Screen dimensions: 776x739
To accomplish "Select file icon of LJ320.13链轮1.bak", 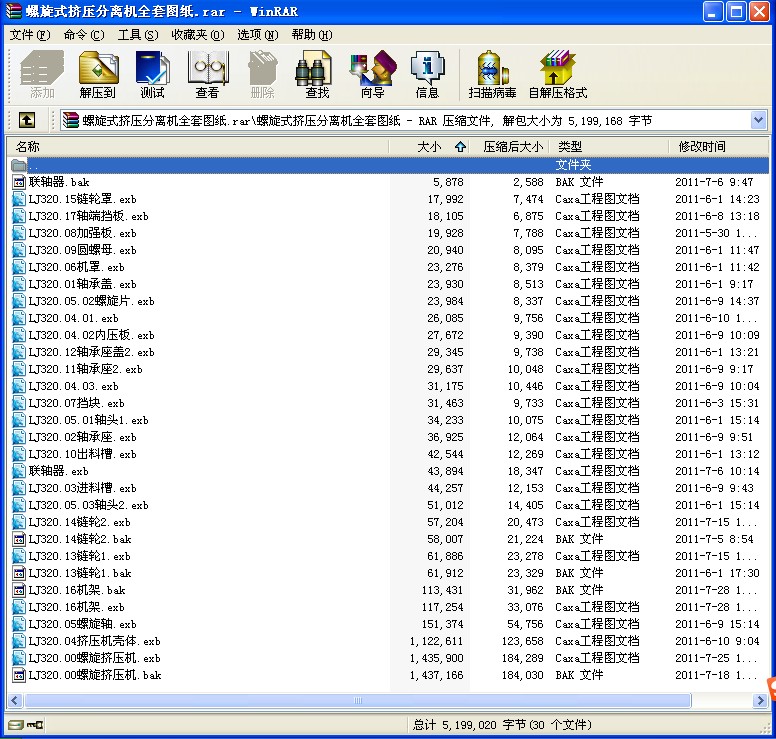I will pyautogui.click(x=19, y=573).
